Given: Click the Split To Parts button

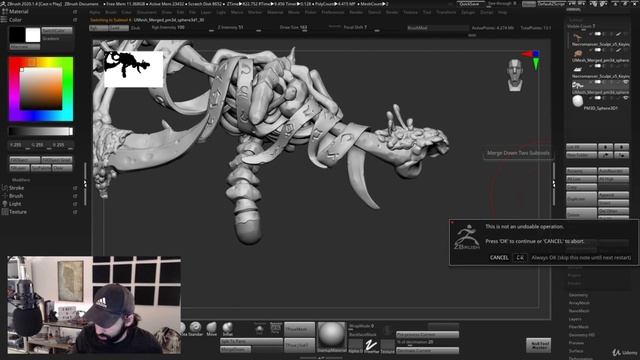Looking at the screenshot, I should [x=251, y=341].
